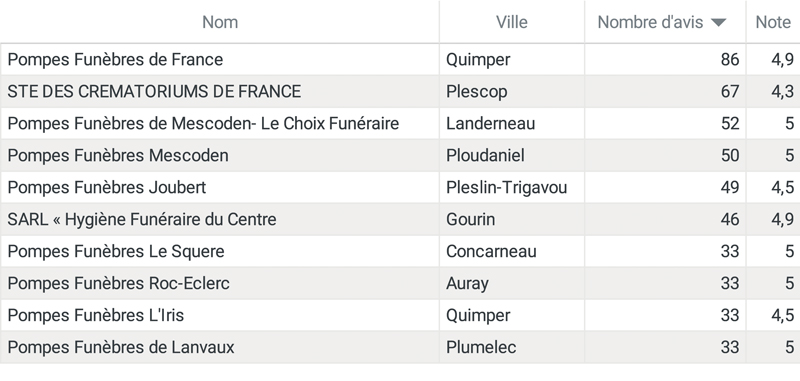Image resolution: width=800 pixels, height=381 pixels.
Task: Select STE DES CREMATORIUMS DE FRANCE row
Action: 400,92
